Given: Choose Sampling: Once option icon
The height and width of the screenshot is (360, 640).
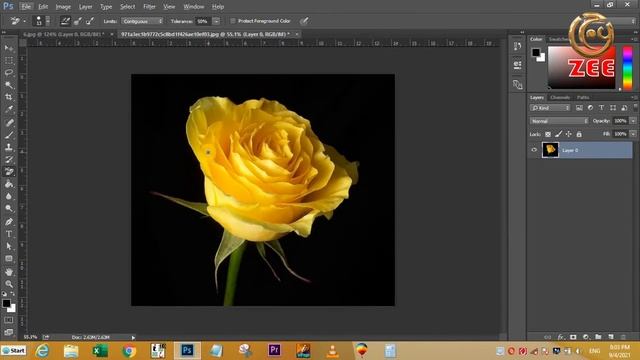Looking at the screenshot, I should pyautogui.click(x=78, y=21).
